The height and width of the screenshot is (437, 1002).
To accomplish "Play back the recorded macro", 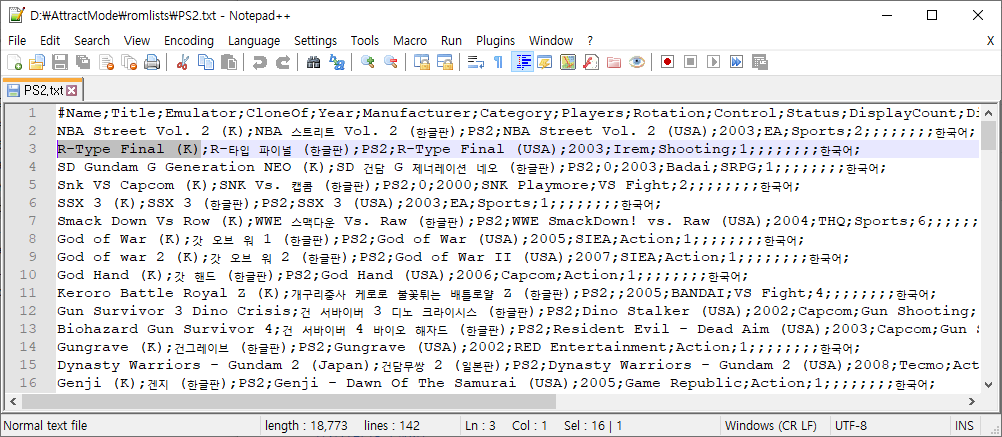I will click(x=713, y=62).
